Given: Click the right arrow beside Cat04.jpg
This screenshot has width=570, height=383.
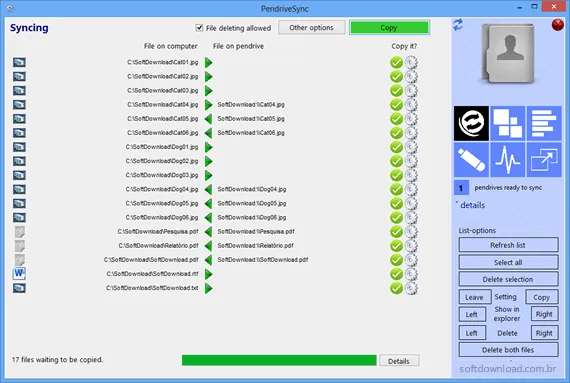Looking at the screenshot, I should [x=208, y=105].
